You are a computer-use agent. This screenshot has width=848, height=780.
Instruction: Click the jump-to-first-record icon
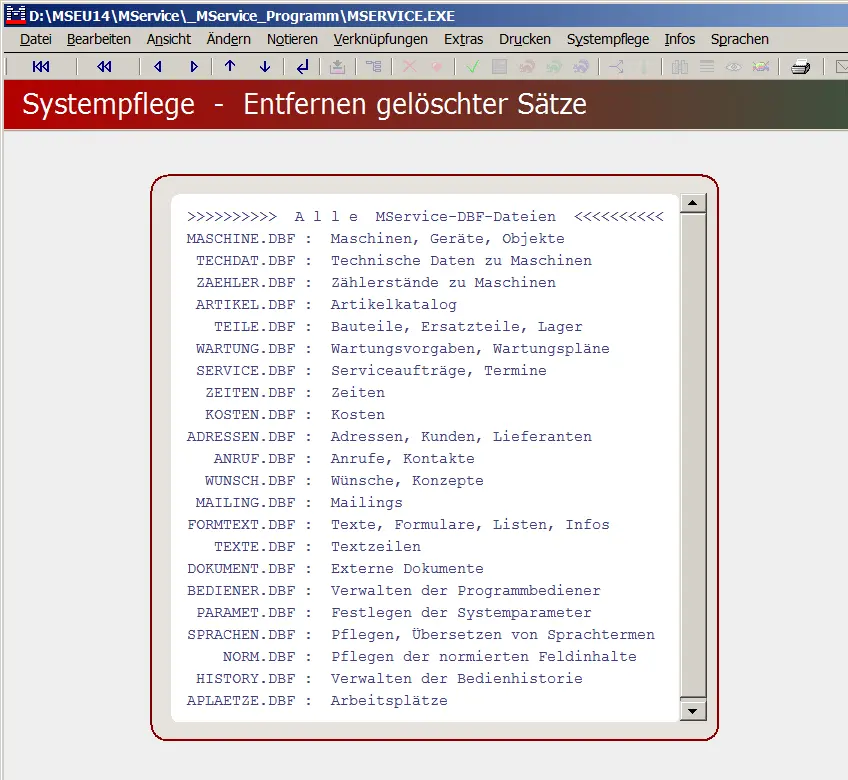click(x=41, y=67)
